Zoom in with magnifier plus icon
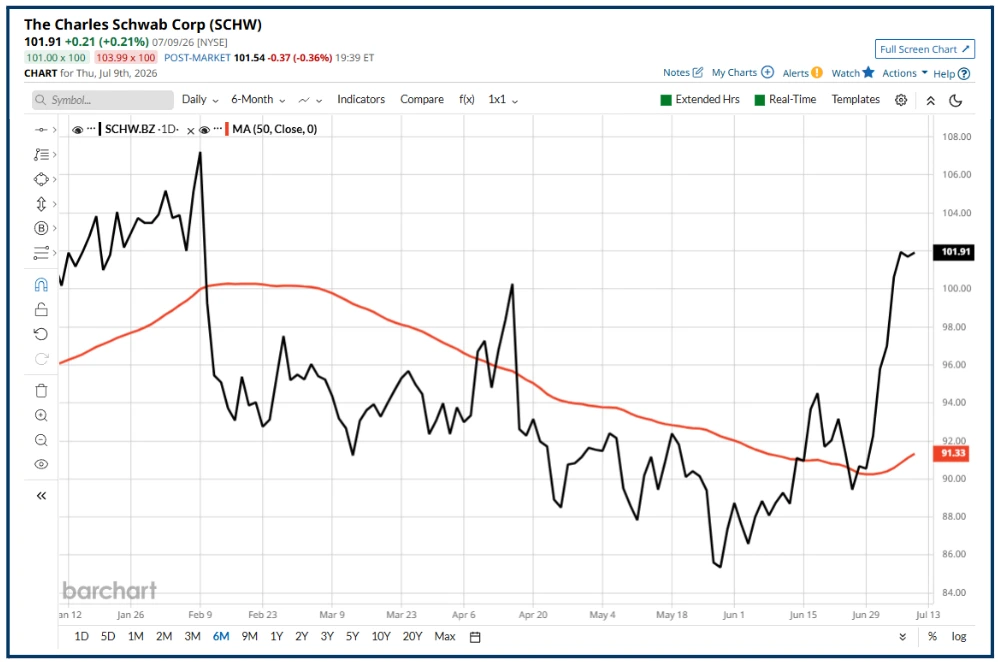 (41, 416)
